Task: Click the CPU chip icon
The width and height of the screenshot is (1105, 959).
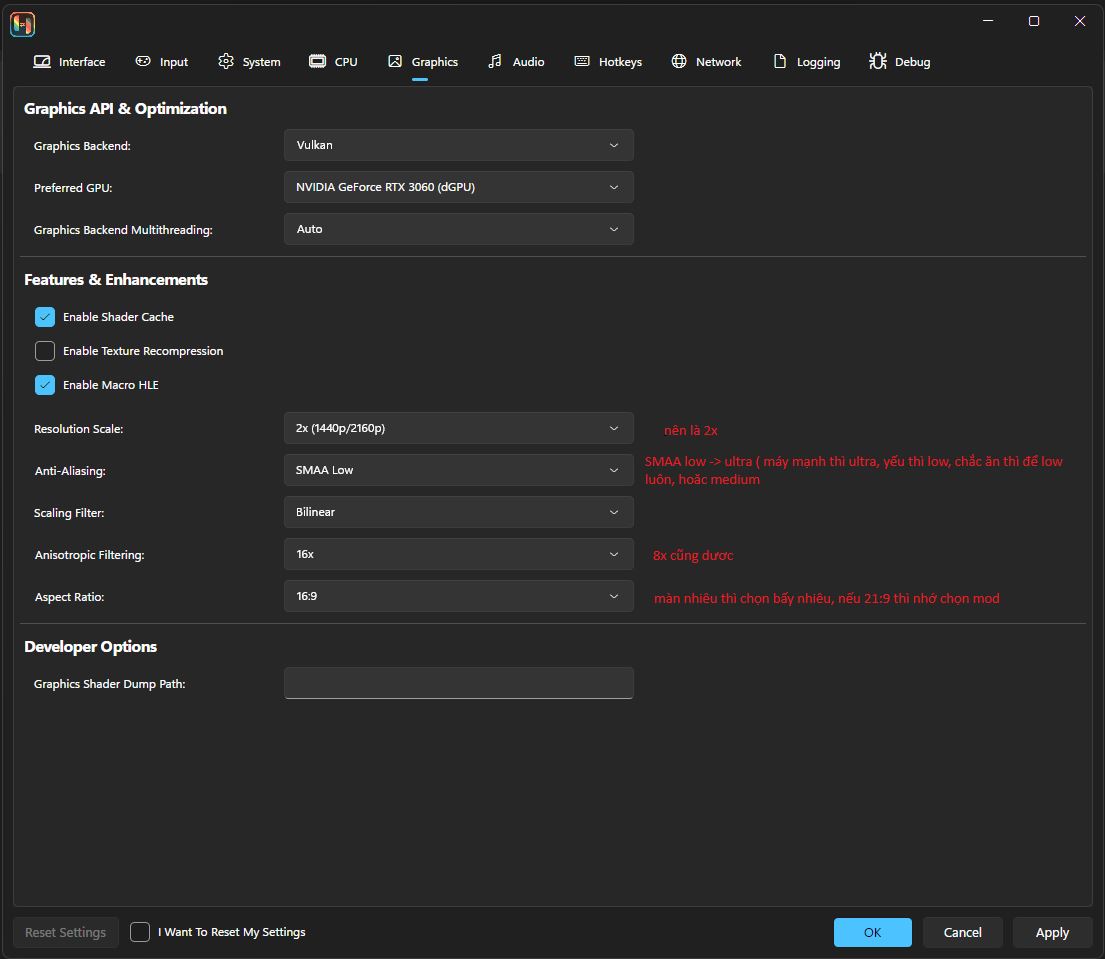Action: click(318, 62)
